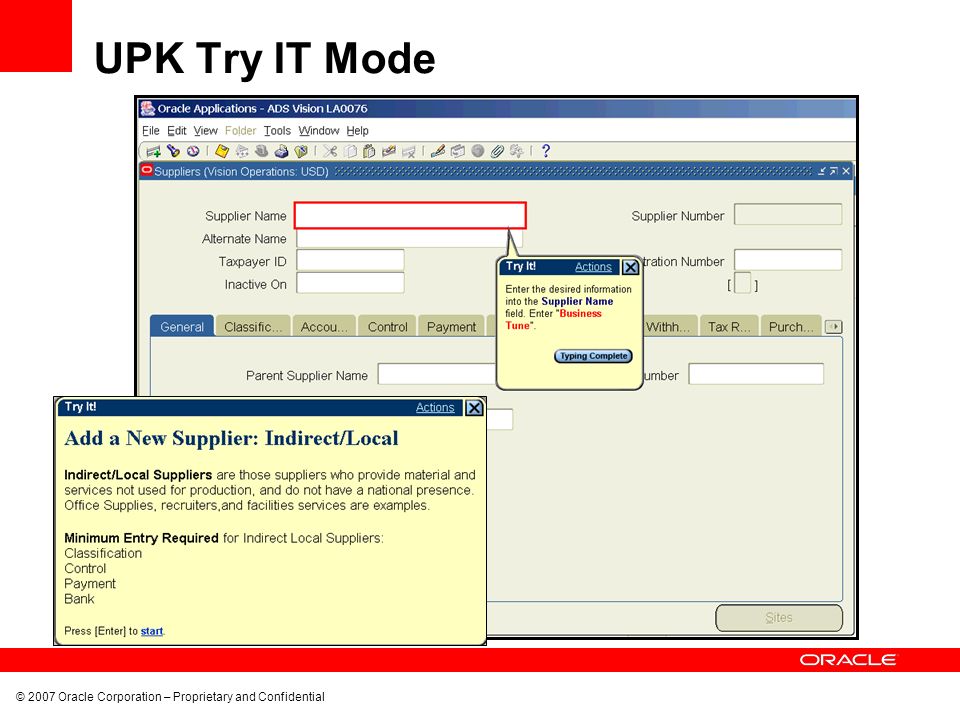This screenshot has width=960, height=720.
Task: Click the Oracle icon in Suppliers title bar
Action: [x=146, y=170]
